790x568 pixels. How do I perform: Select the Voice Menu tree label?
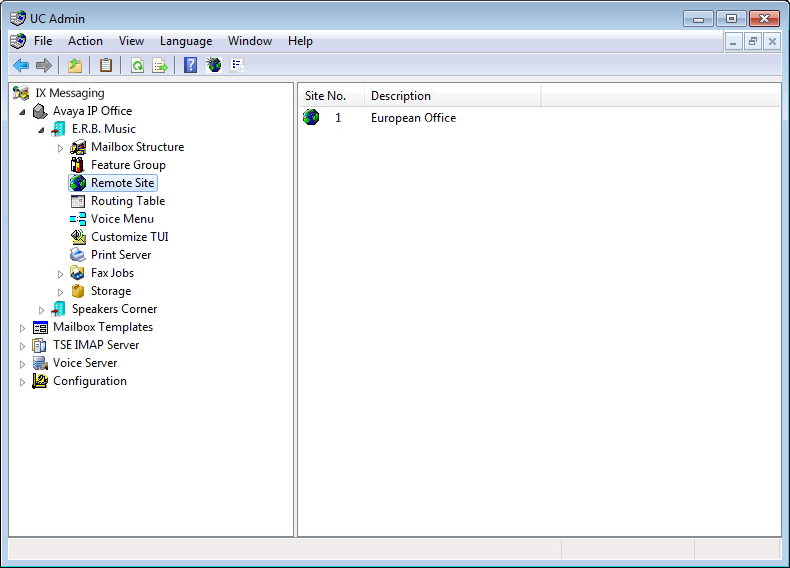pos(122,219)
